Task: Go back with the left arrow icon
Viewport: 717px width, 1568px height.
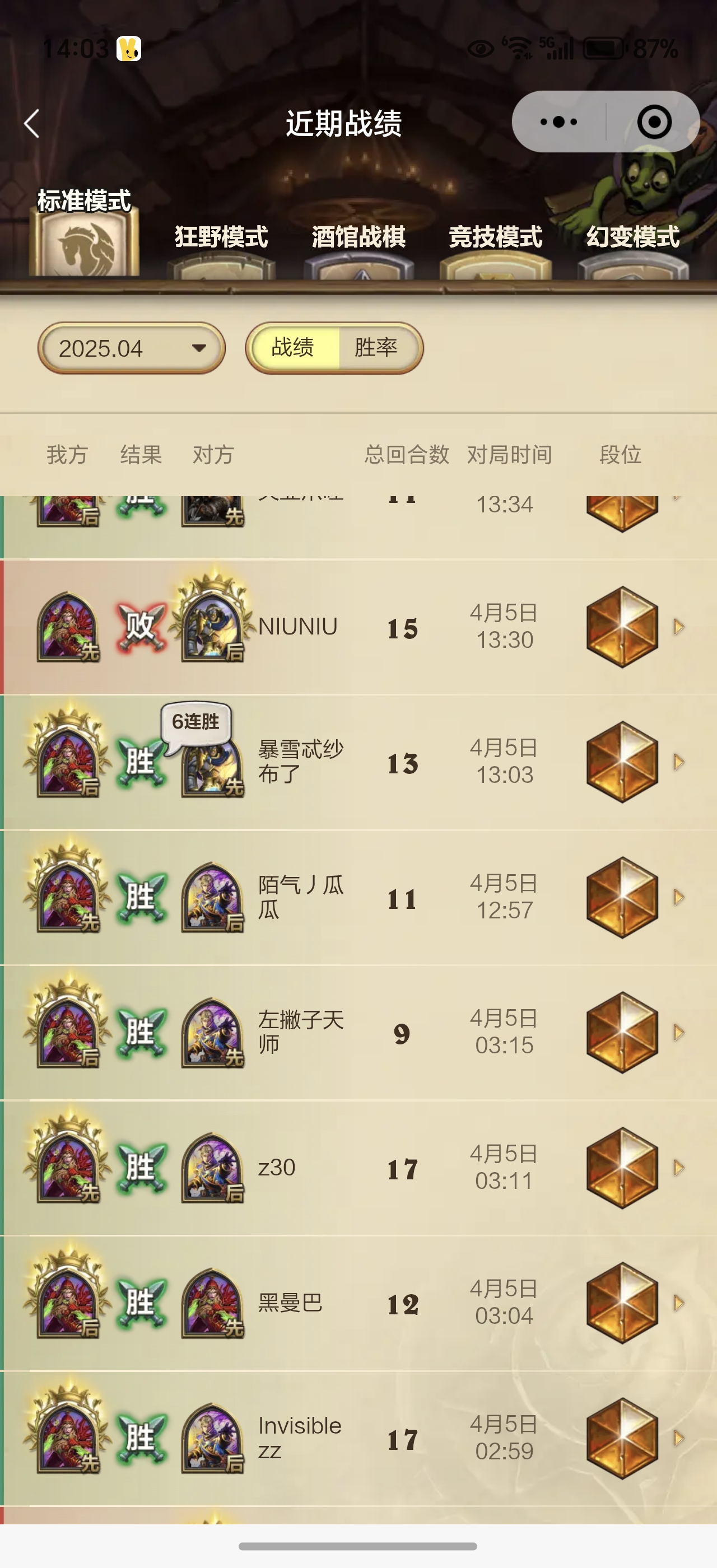Action: 32,124
